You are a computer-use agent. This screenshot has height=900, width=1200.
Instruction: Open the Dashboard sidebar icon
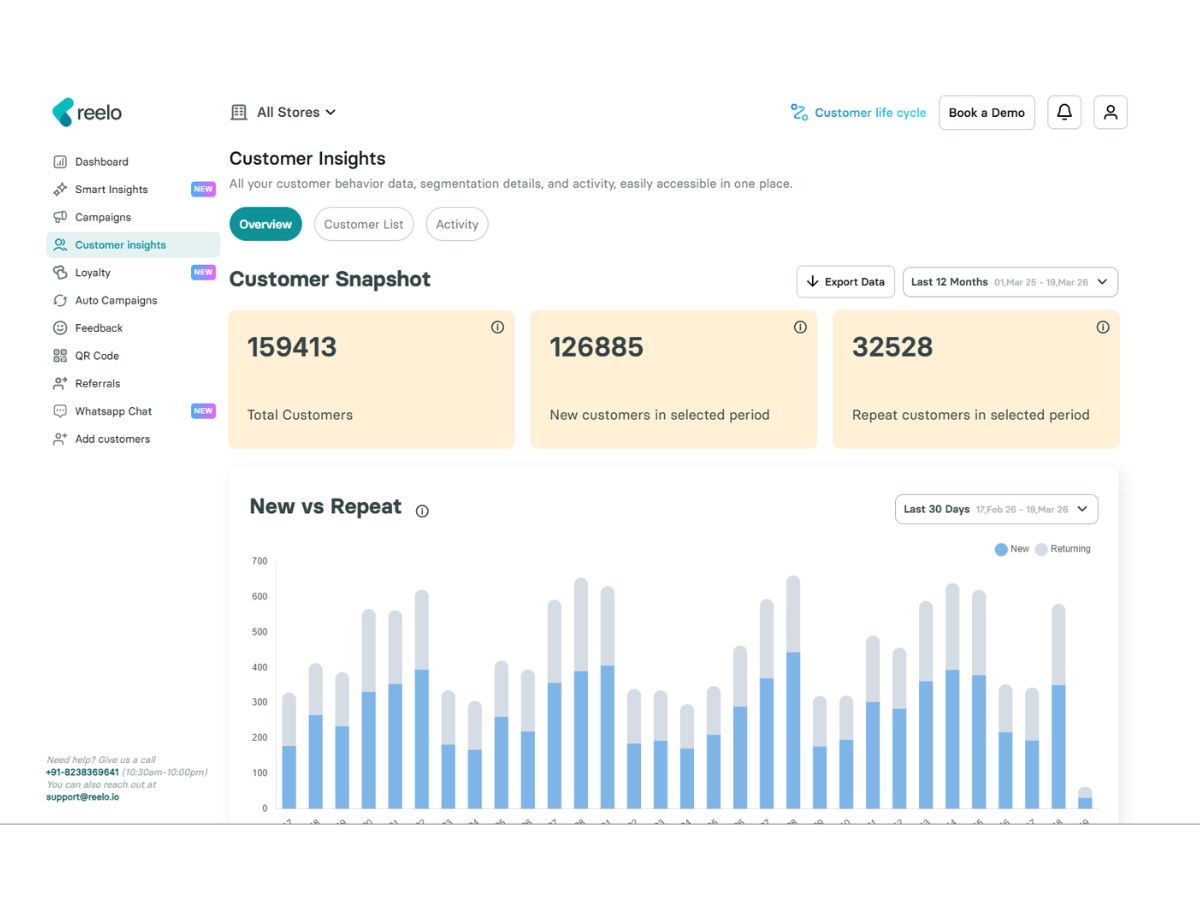pyautogui.click(x=60, y=162)
